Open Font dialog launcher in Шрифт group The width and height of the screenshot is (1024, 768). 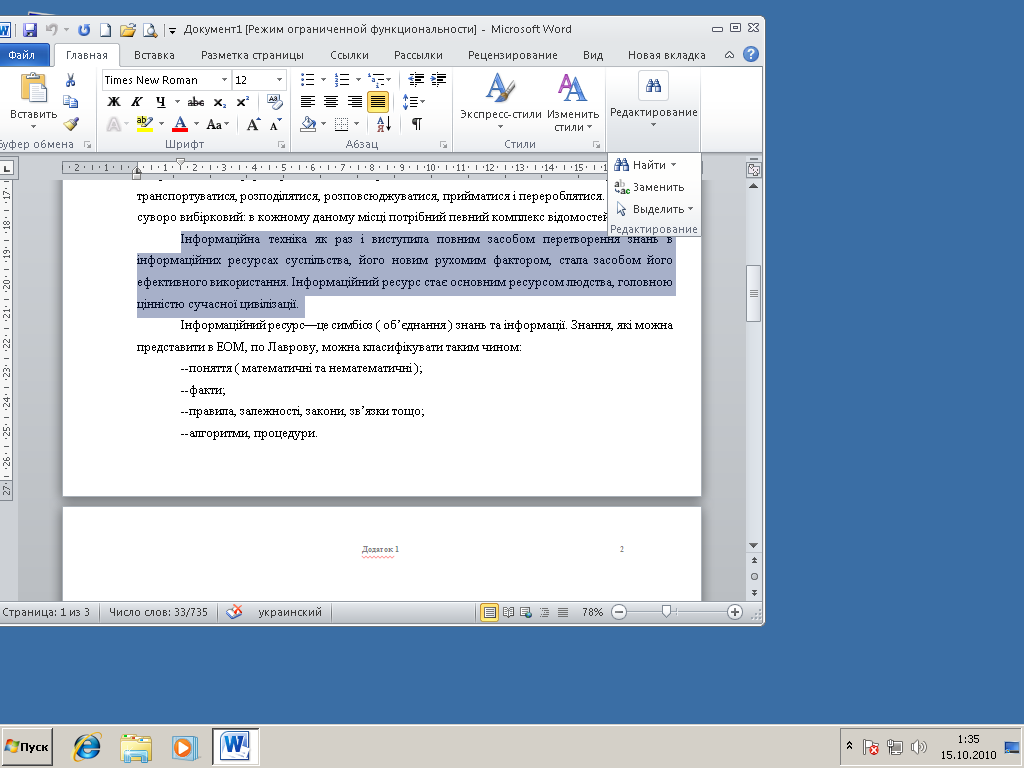coord(281,144)
